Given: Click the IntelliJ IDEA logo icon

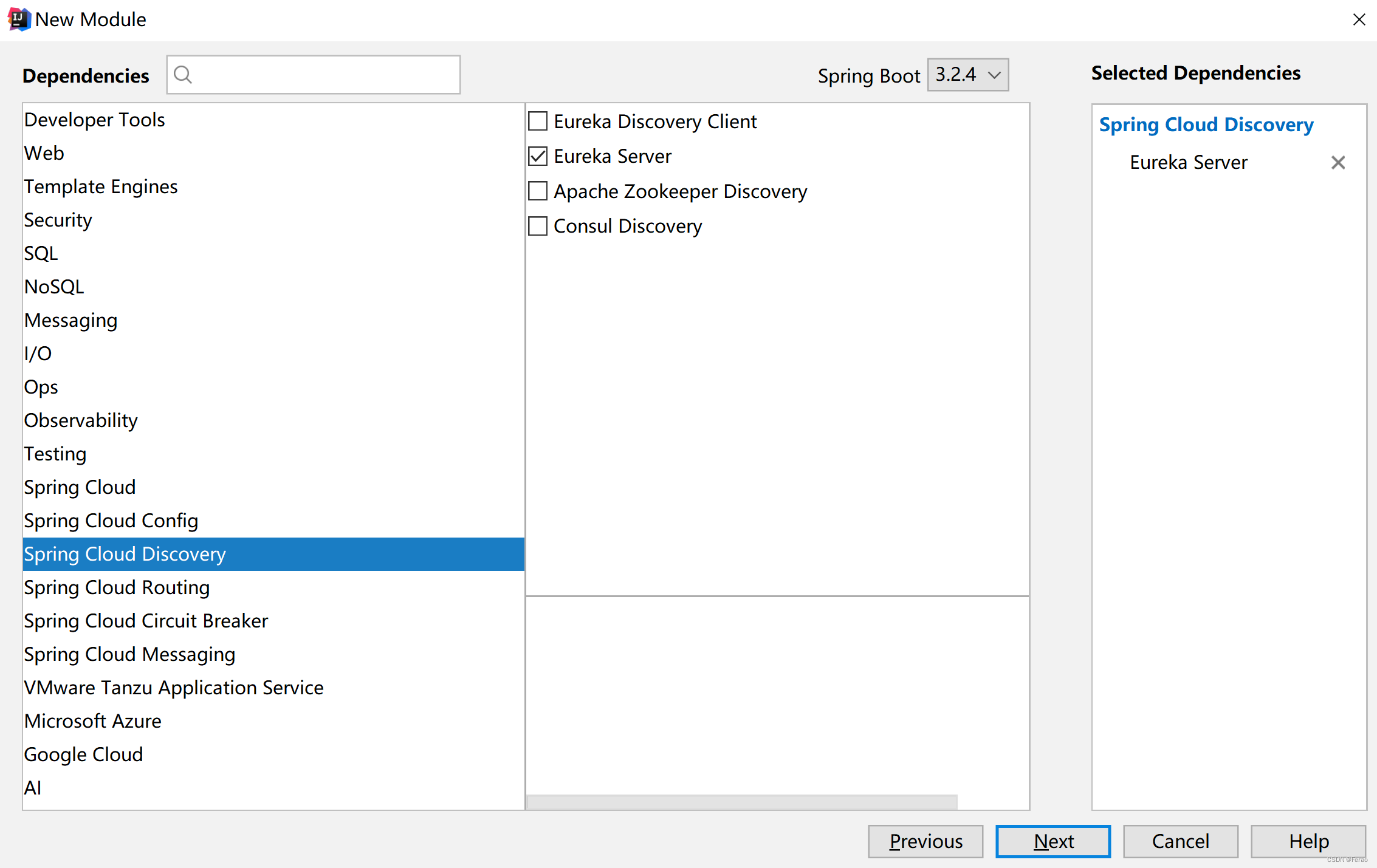Looking at the screenshot, I should point(18,19).
